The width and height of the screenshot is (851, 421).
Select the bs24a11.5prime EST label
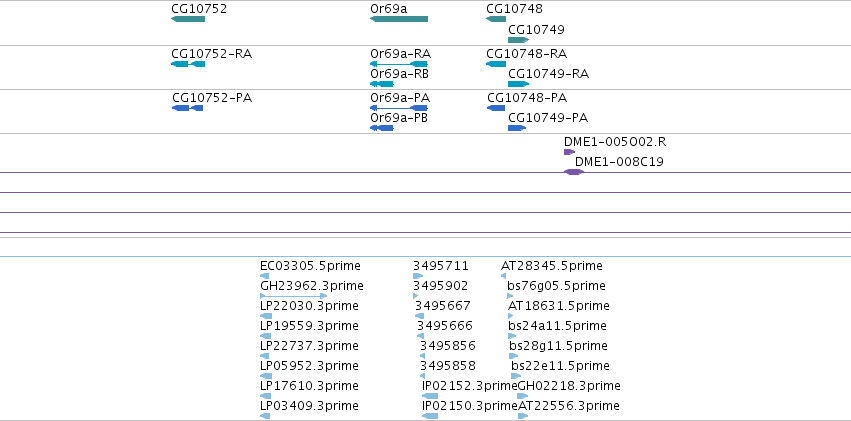[x=557, y=326]
